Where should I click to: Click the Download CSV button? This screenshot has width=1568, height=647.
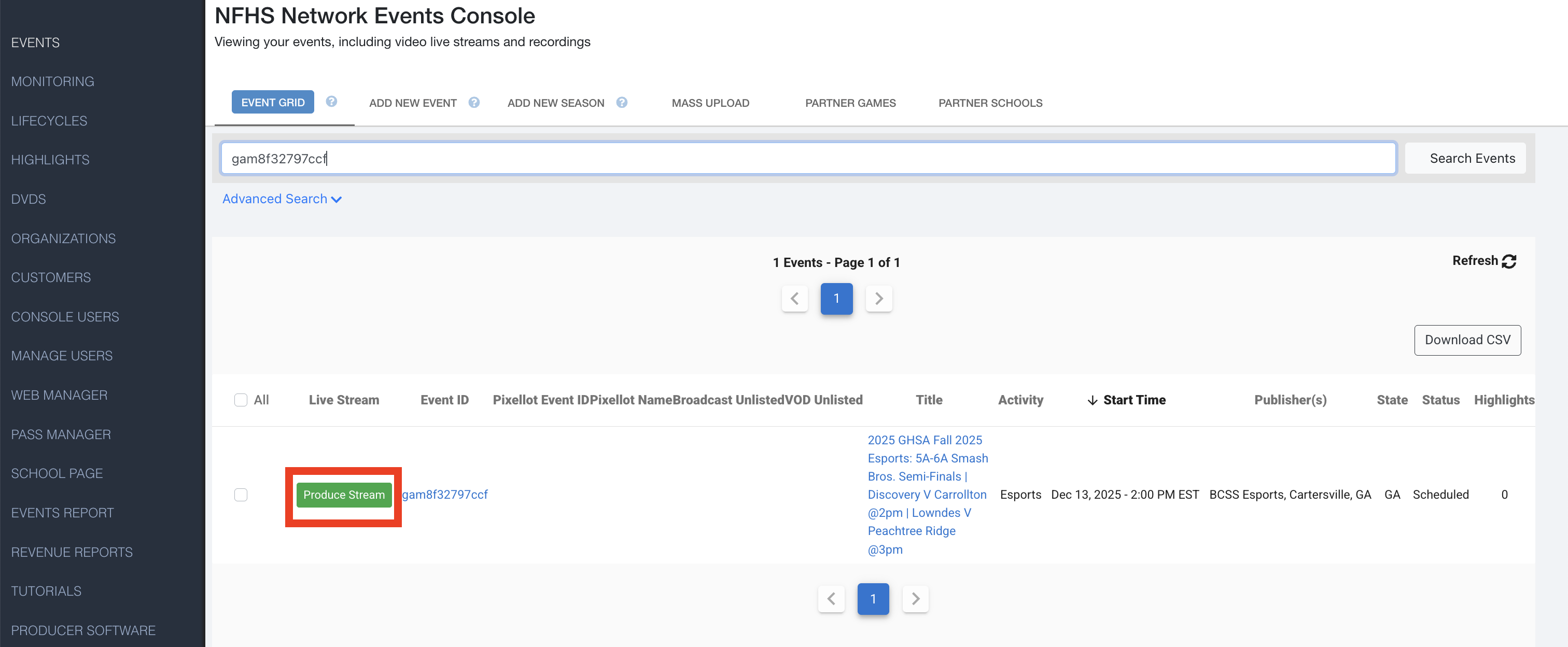click(x=1467, y=340)
